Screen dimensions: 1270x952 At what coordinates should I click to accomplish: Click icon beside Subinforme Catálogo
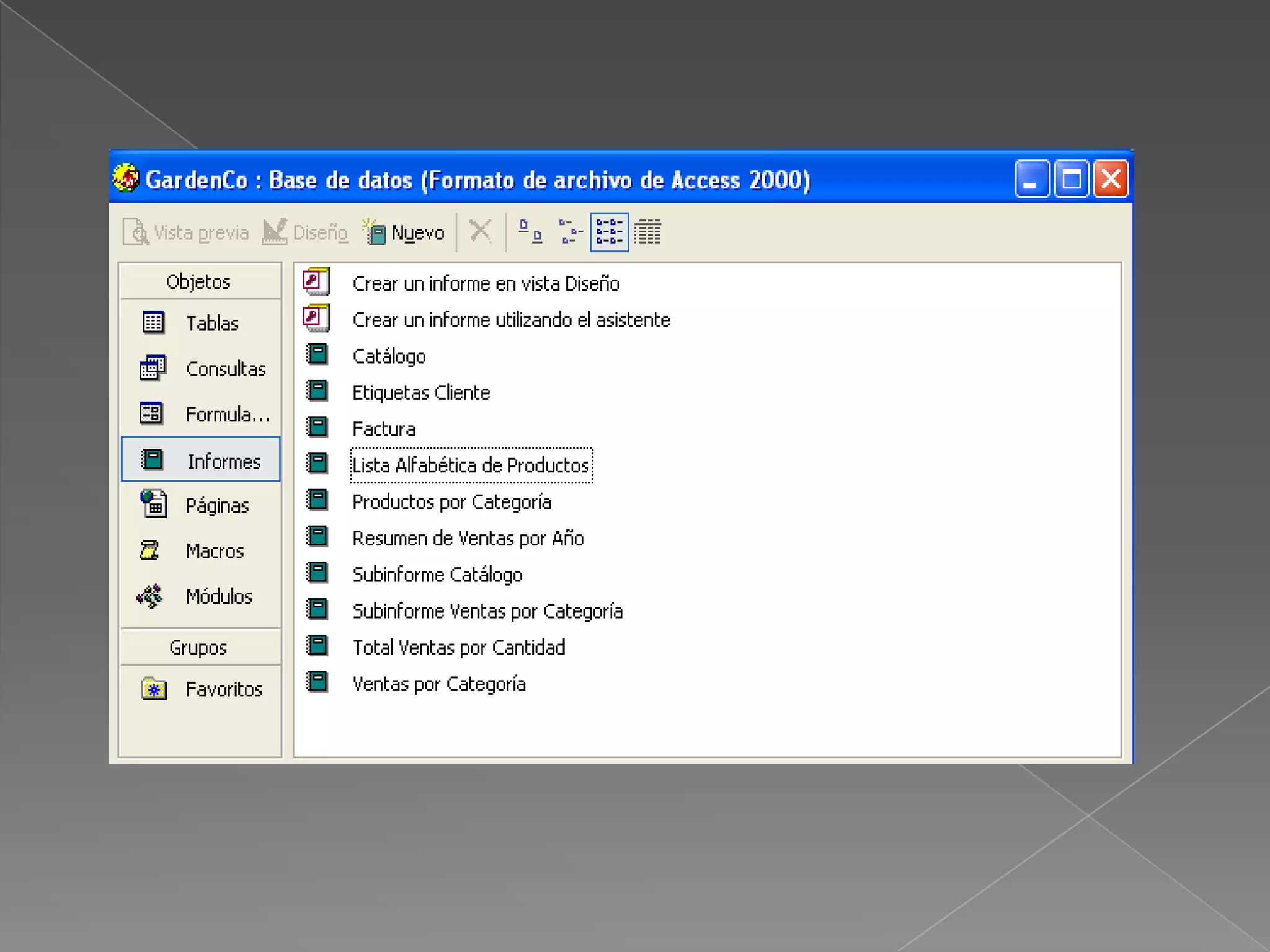(x=317, y=573)
